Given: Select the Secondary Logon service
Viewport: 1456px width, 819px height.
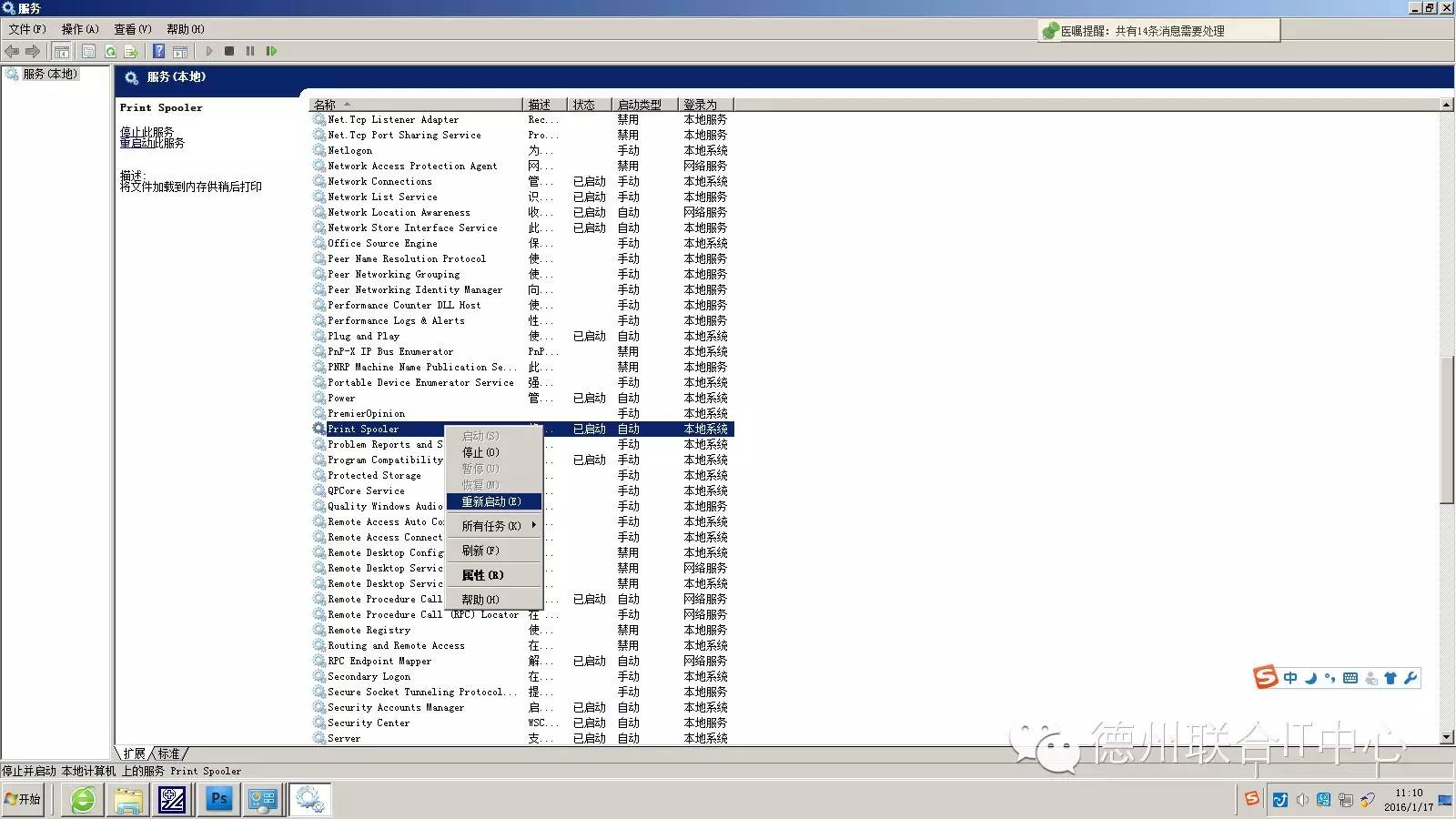Looking at the screenshot, I should 522,676.
